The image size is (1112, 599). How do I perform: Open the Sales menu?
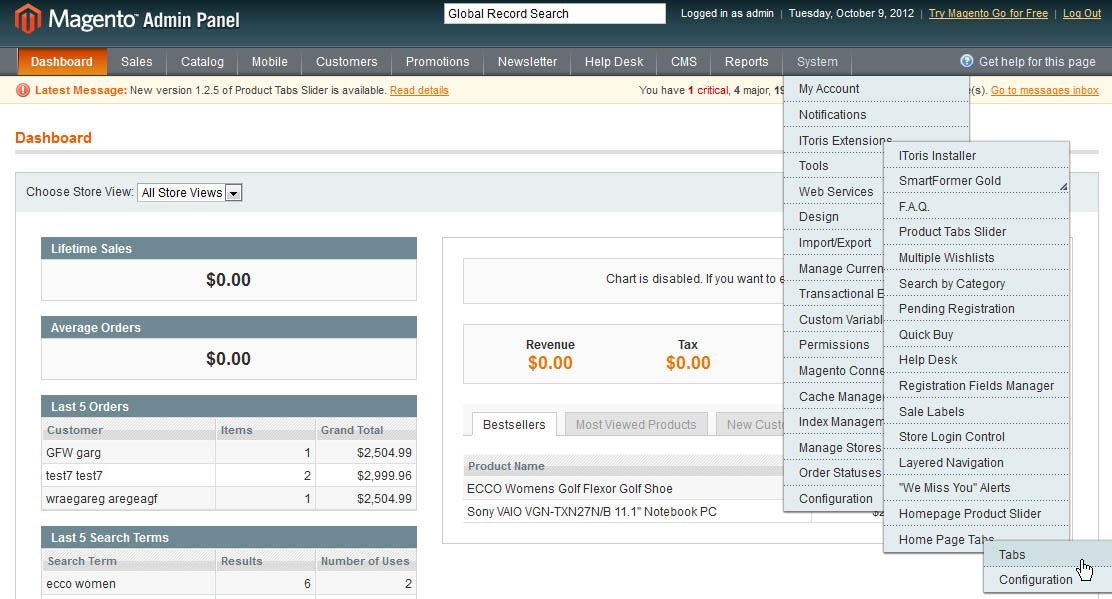[136, 62]
